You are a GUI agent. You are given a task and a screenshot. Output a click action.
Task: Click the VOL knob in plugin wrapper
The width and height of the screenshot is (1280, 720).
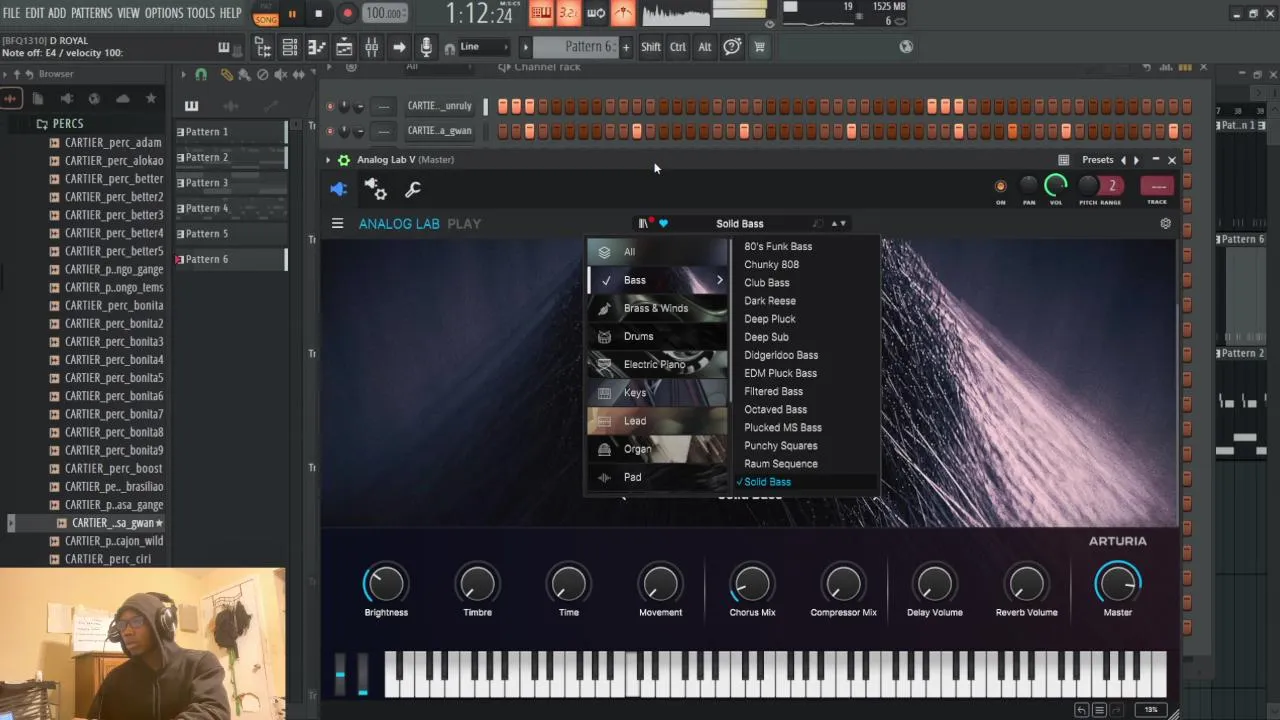tap(1055, 186)
